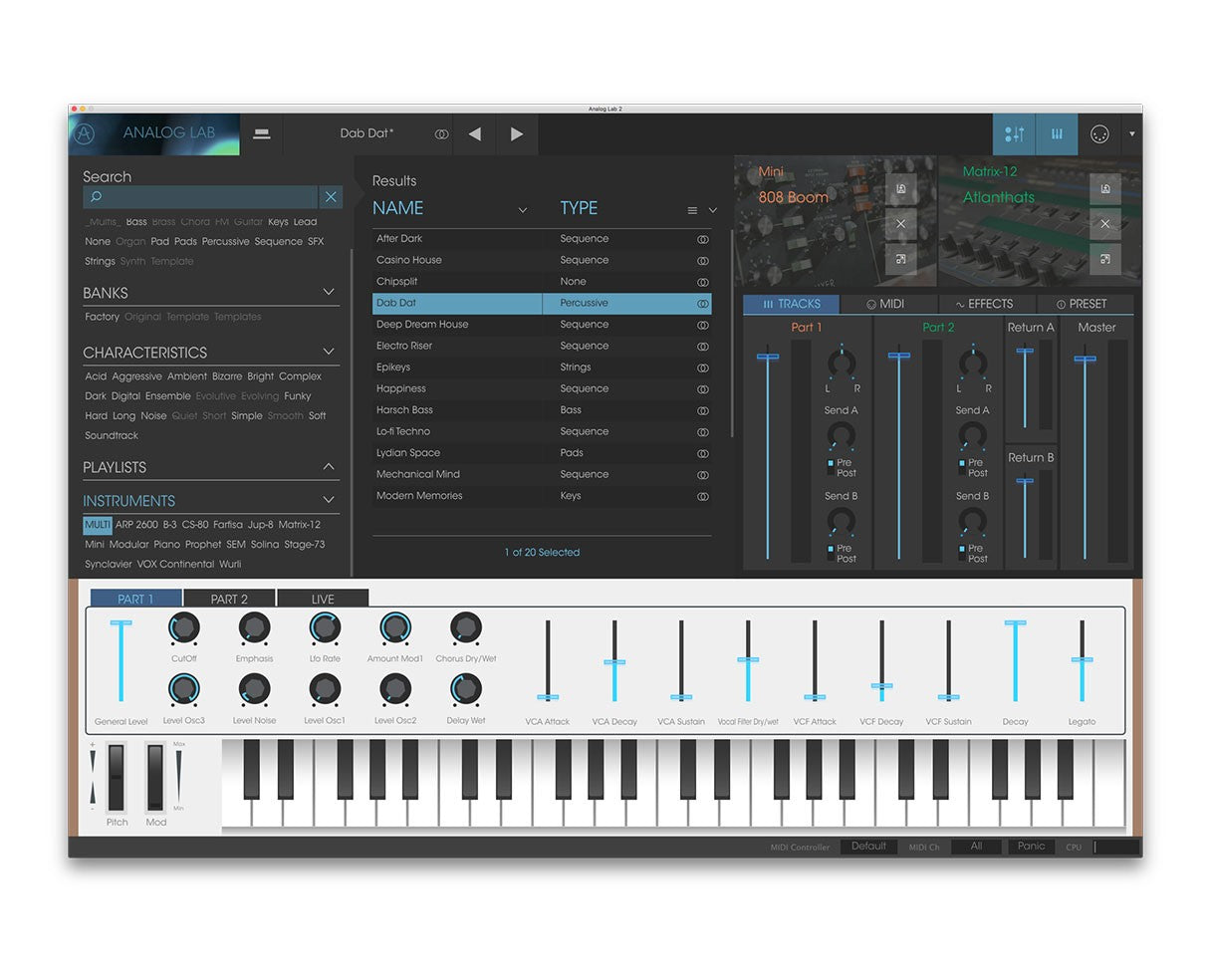Go to previous preset arrow
The image size is (1210, 980).
[x=475, y=133]
